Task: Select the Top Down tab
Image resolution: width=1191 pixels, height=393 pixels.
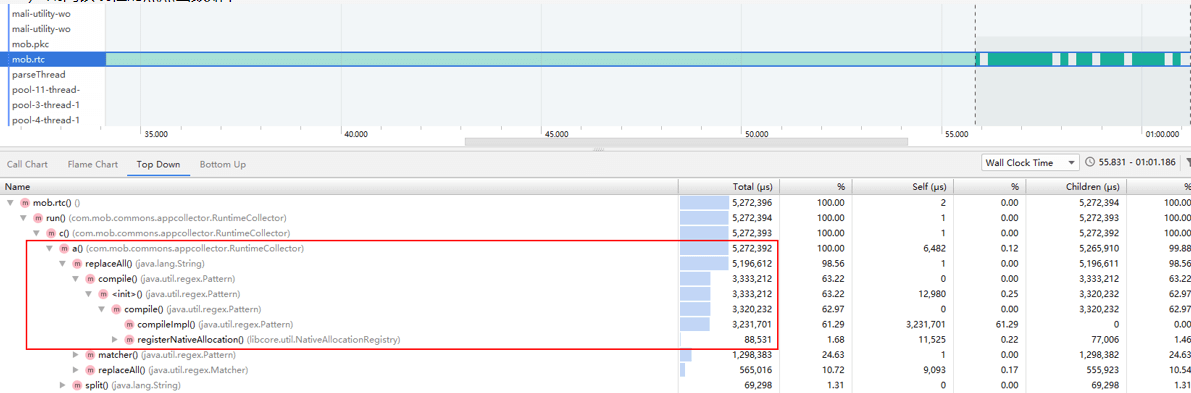Action: coord(159,164)
